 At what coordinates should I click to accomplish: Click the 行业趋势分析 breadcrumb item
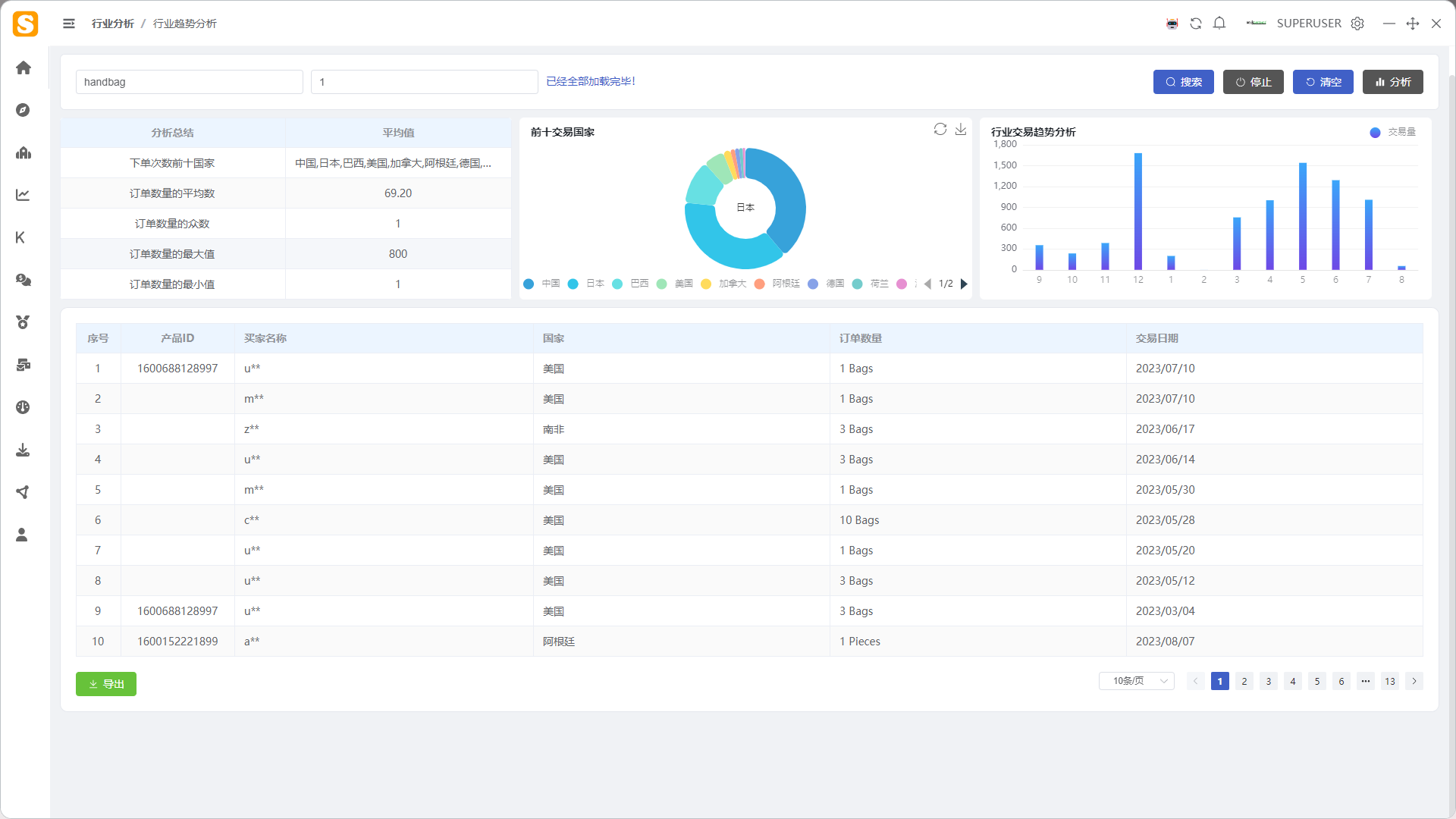point(185,24)
